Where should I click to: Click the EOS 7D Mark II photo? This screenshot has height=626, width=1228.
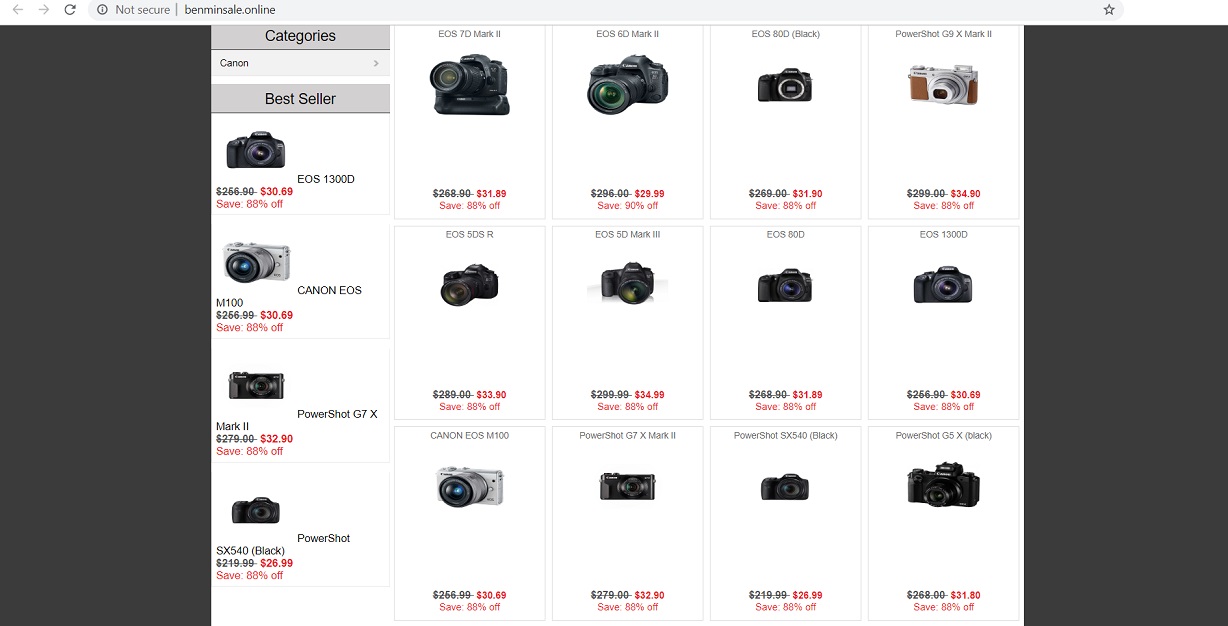point(470,84)
